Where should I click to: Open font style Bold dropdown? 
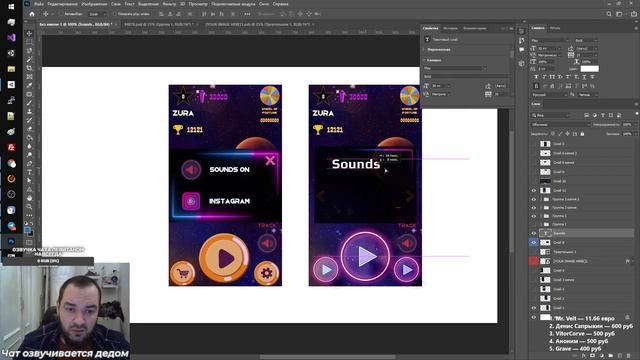point(586,40)
